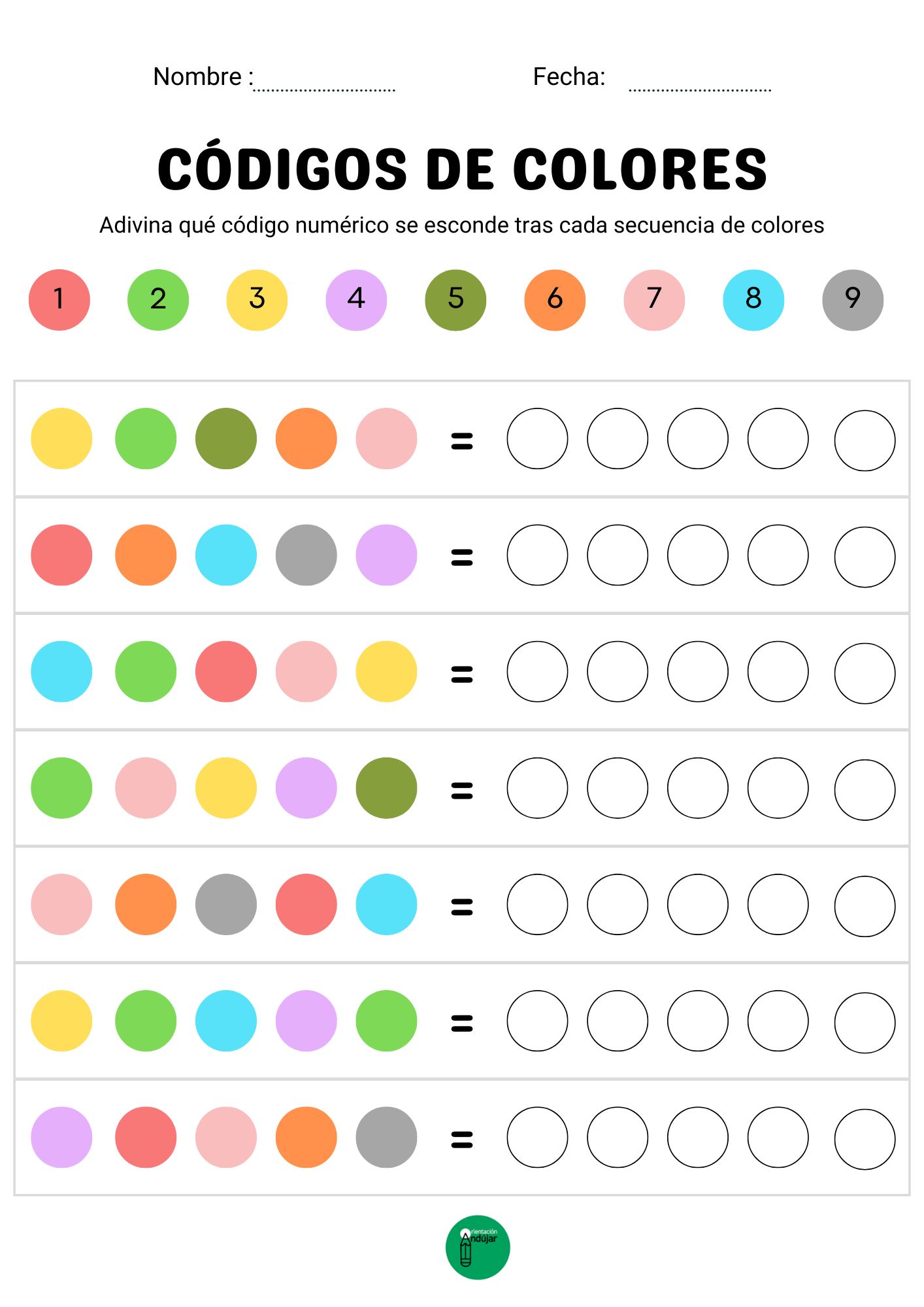This screenshot has width=924, height=1307.
Task: Select the purple circle in the fourth sequence row
Action: pos(306,787)
